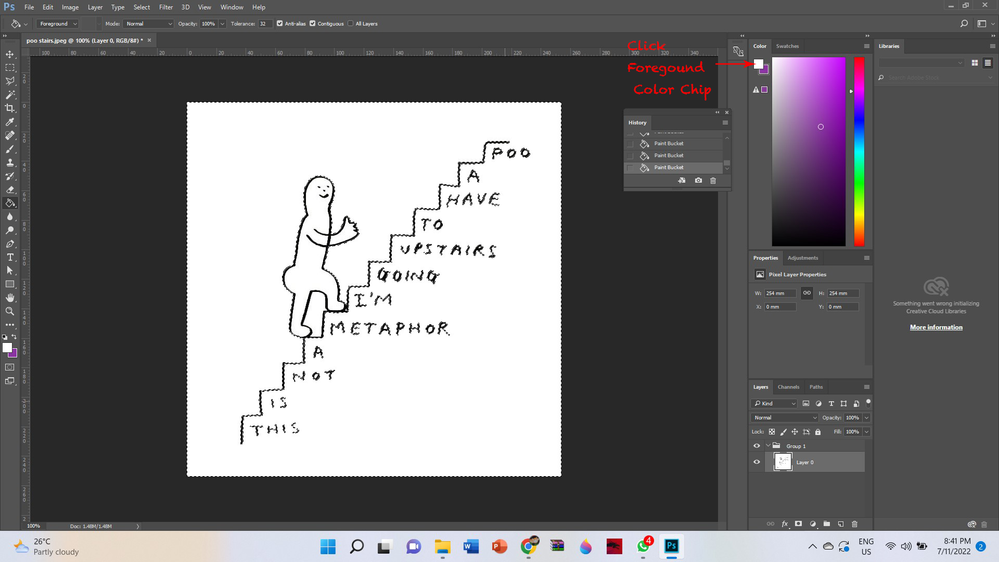Click foreground color chip in Color panel

click(x=758, y=64)
